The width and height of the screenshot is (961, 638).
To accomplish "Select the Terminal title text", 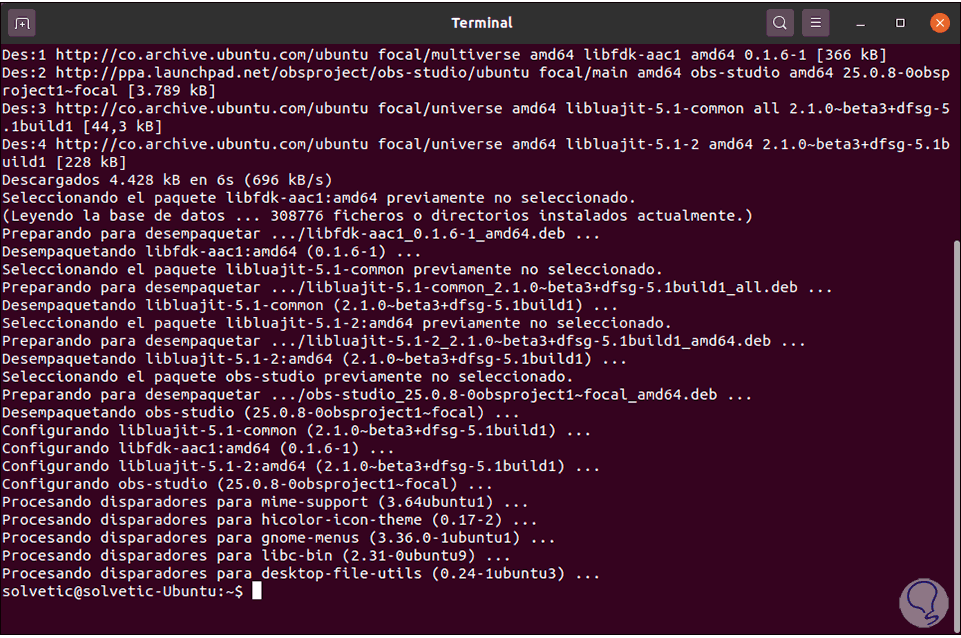I will point(481,22).
